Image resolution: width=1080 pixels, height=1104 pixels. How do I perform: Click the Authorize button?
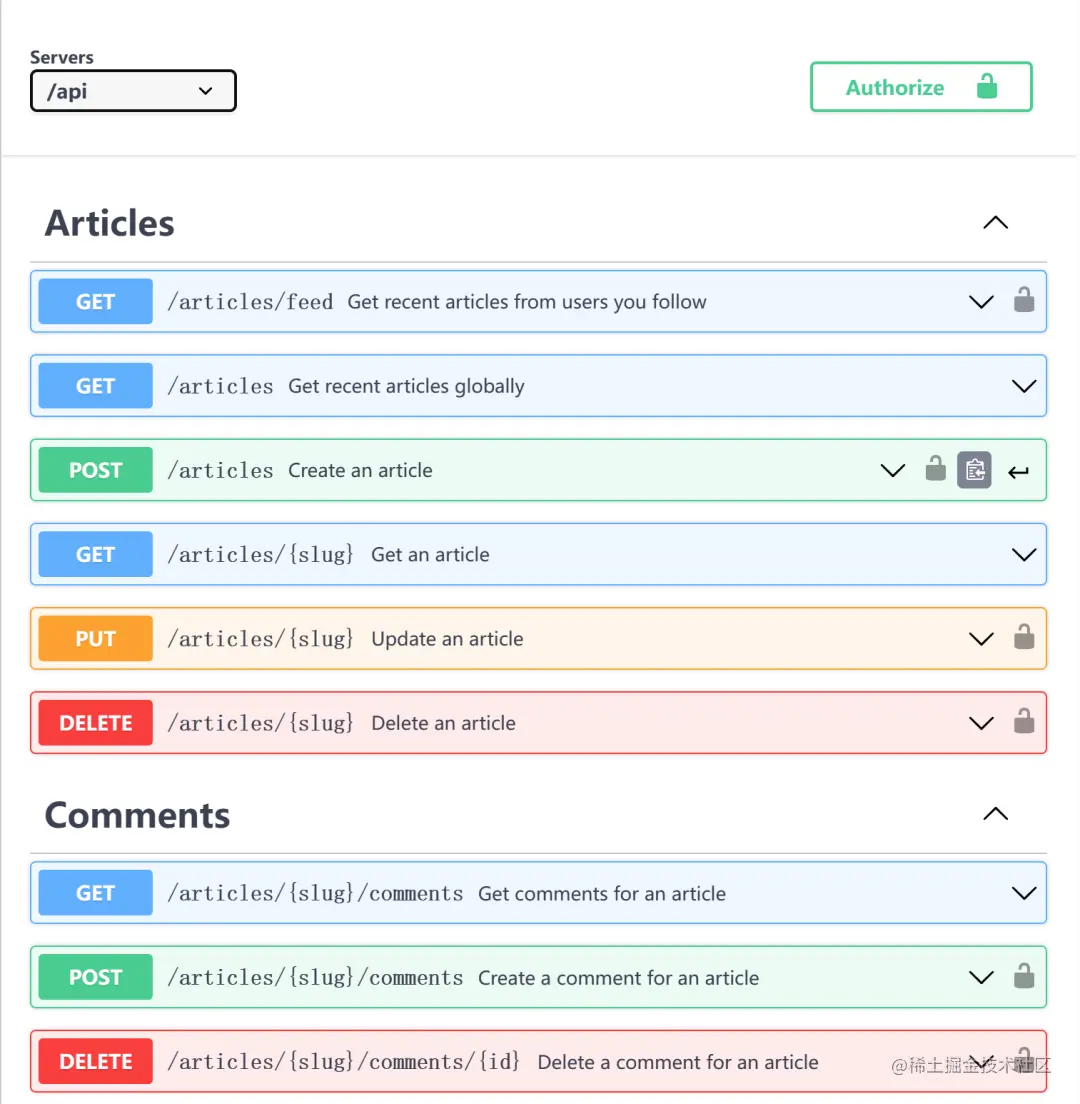tap(921, 87)
